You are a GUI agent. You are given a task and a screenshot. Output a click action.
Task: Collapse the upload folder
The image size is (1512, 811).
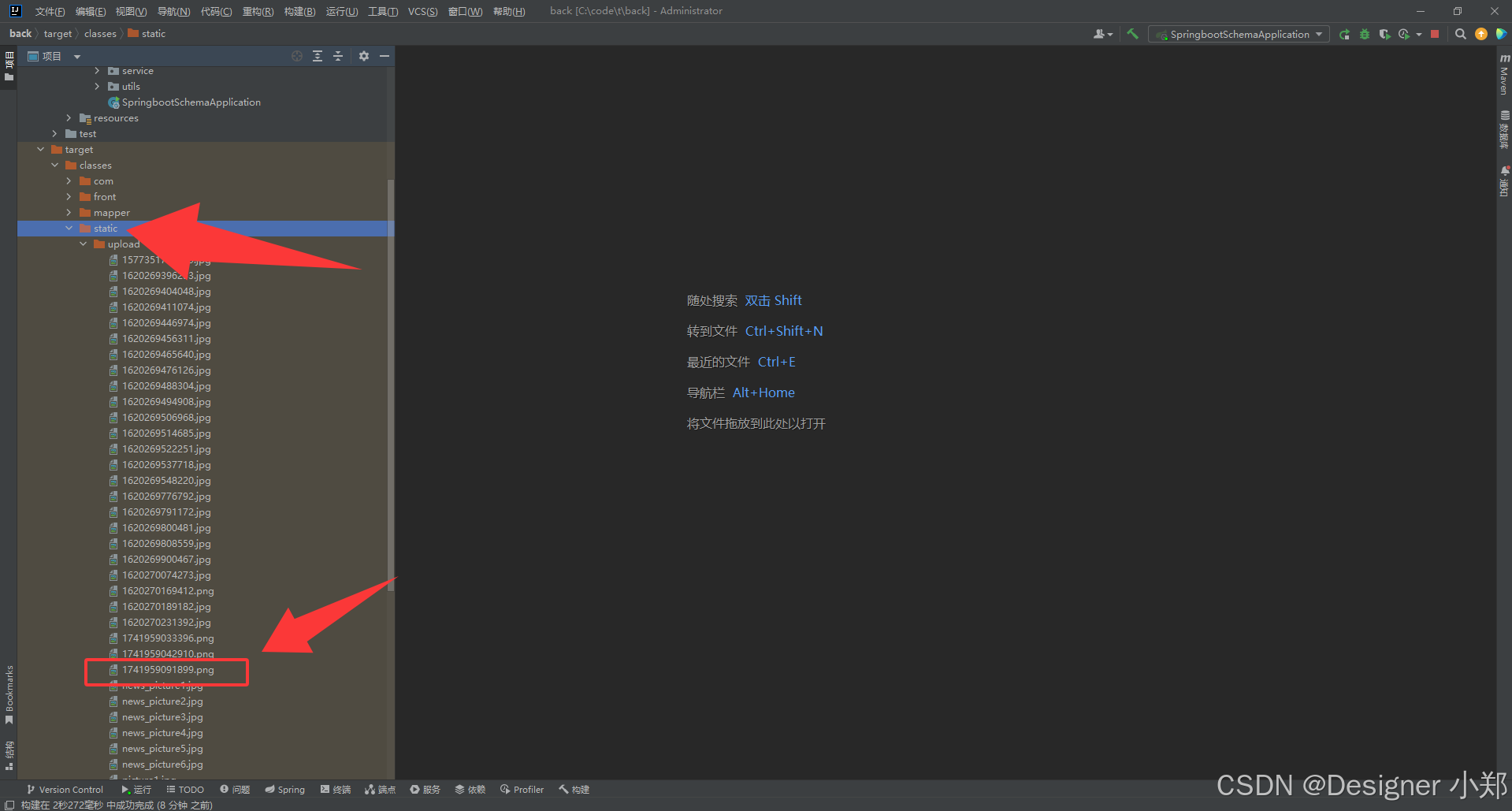[83, 244]
